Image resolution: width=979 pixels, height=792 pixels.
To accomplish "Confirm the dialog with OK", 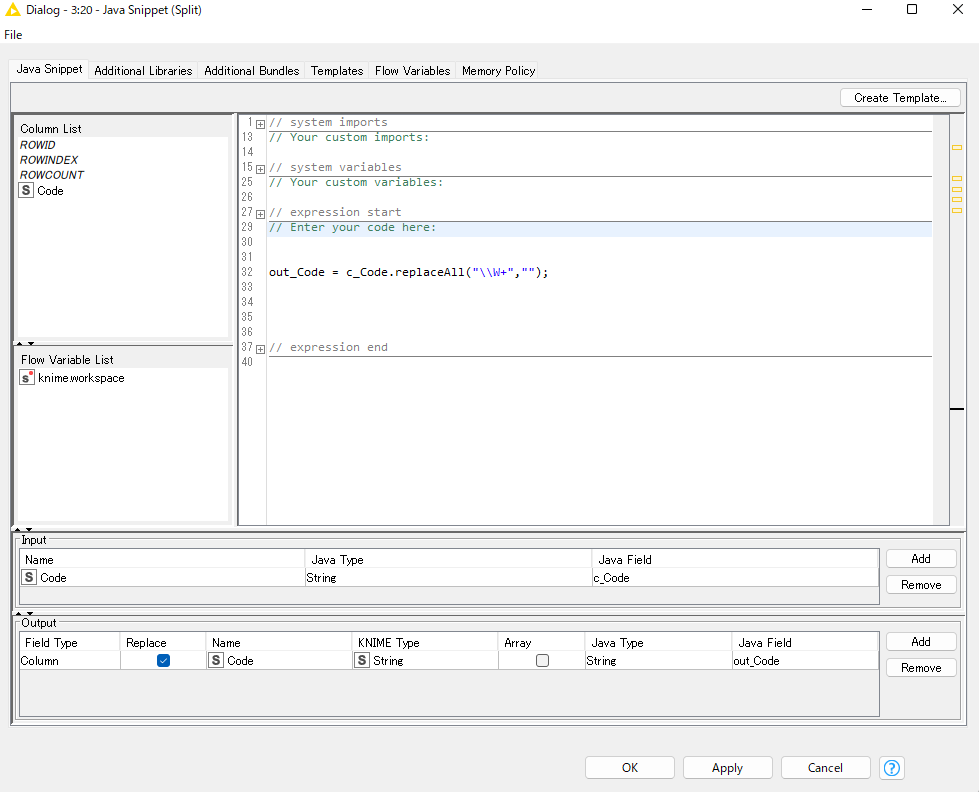I will point(629,768).
